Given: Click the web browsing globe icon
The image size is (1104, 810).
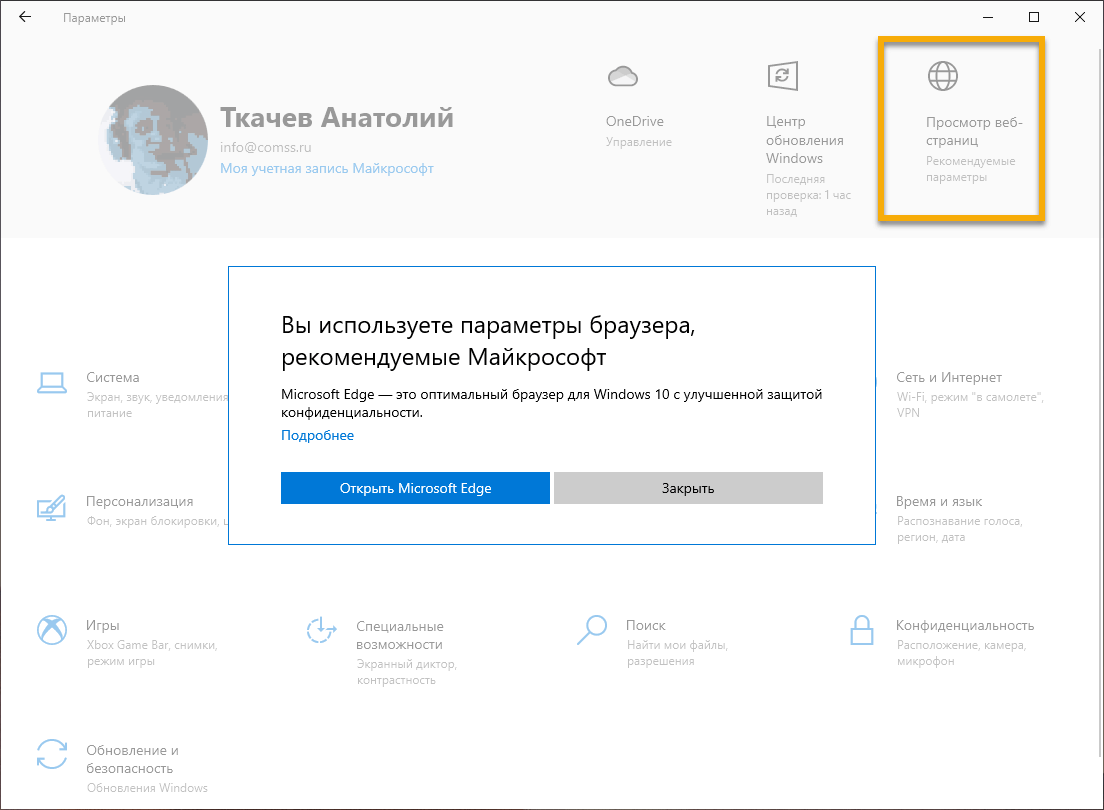Looking at the screenshot, I should 943,76.
